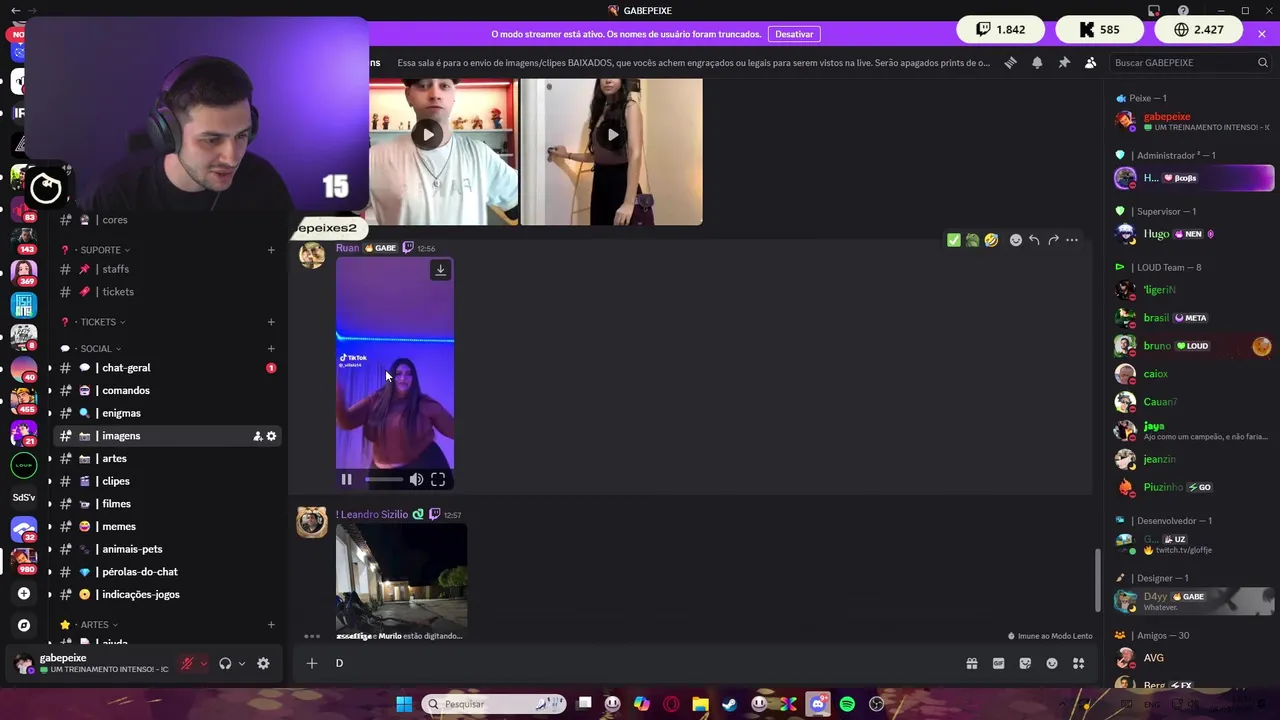Add a server with plus icon
The width and height of the screenshot is (1280, 720).
tap(24, 594)
